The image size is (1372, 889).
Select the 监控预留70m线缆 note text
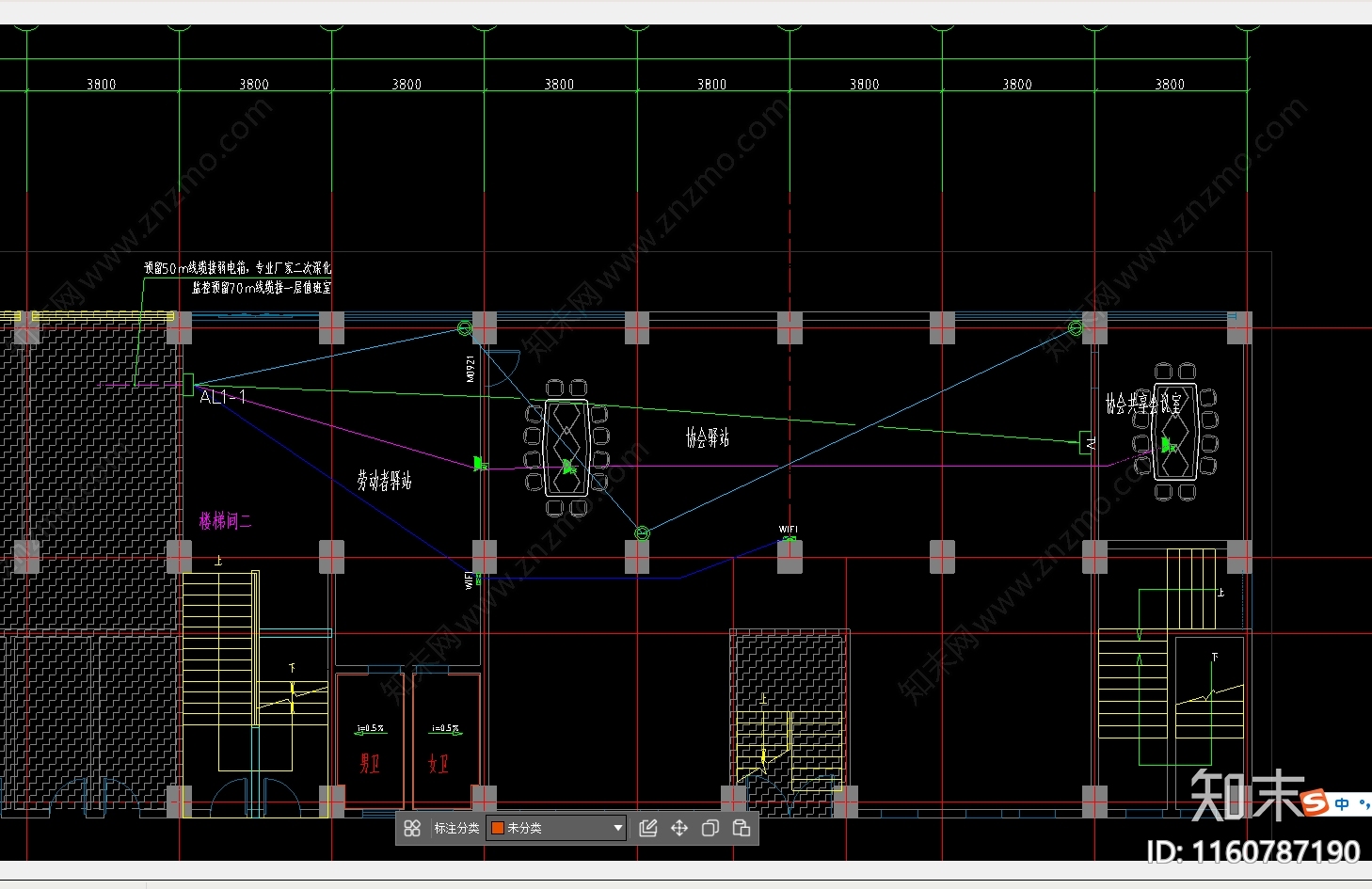click(x=262, y=287)
